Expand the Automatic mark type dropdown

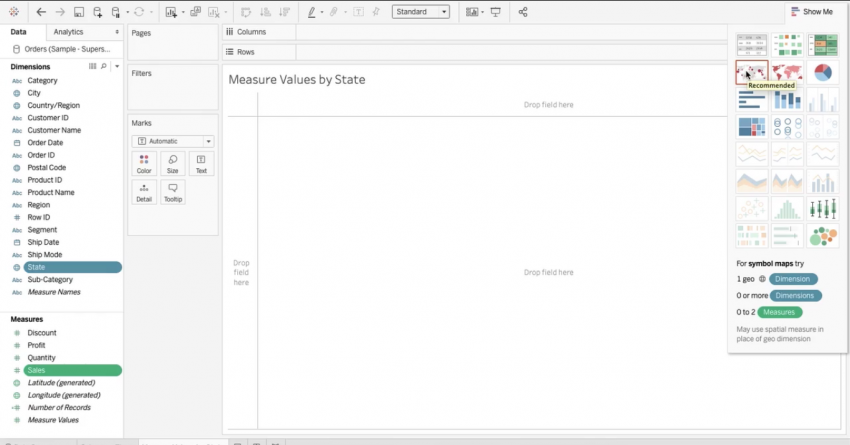point(173,141)
